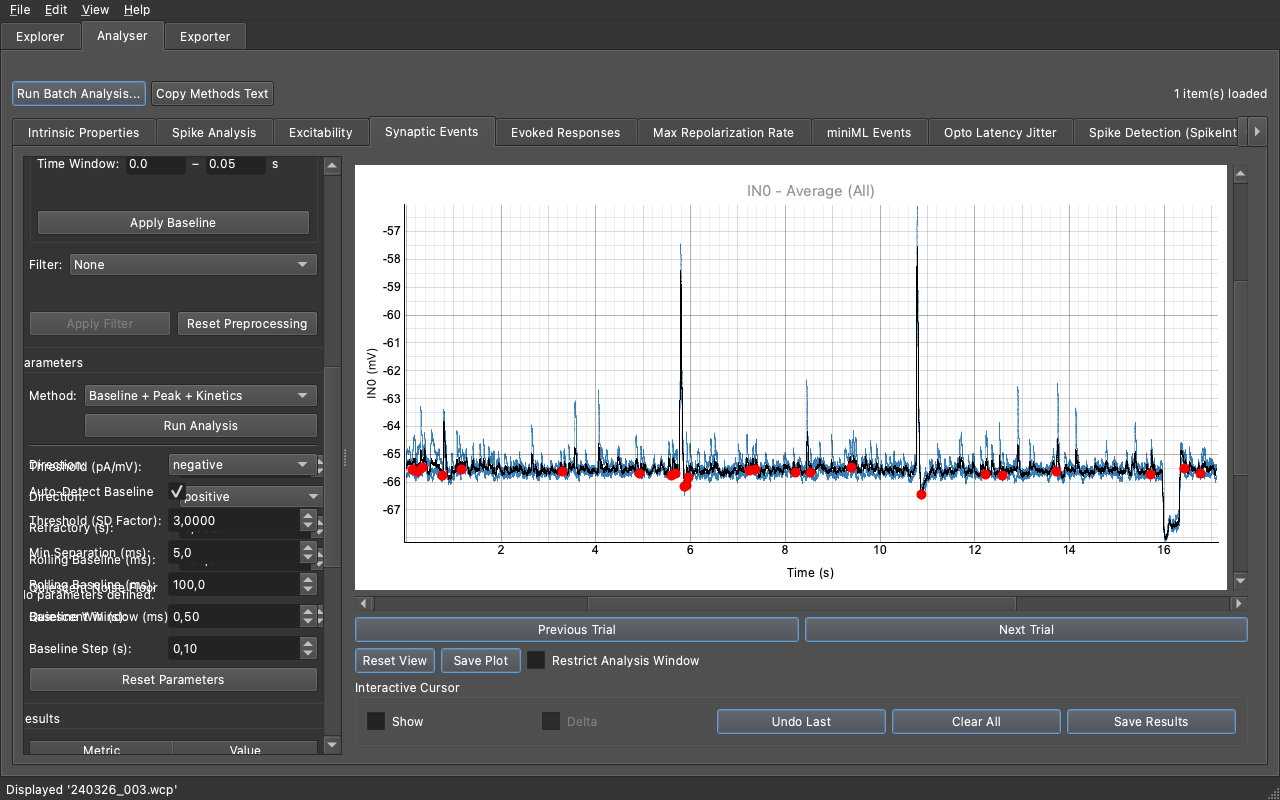Click the vertical plot scrollbar handle
Screen dimensions: 1280x800
click(1241, 380)
